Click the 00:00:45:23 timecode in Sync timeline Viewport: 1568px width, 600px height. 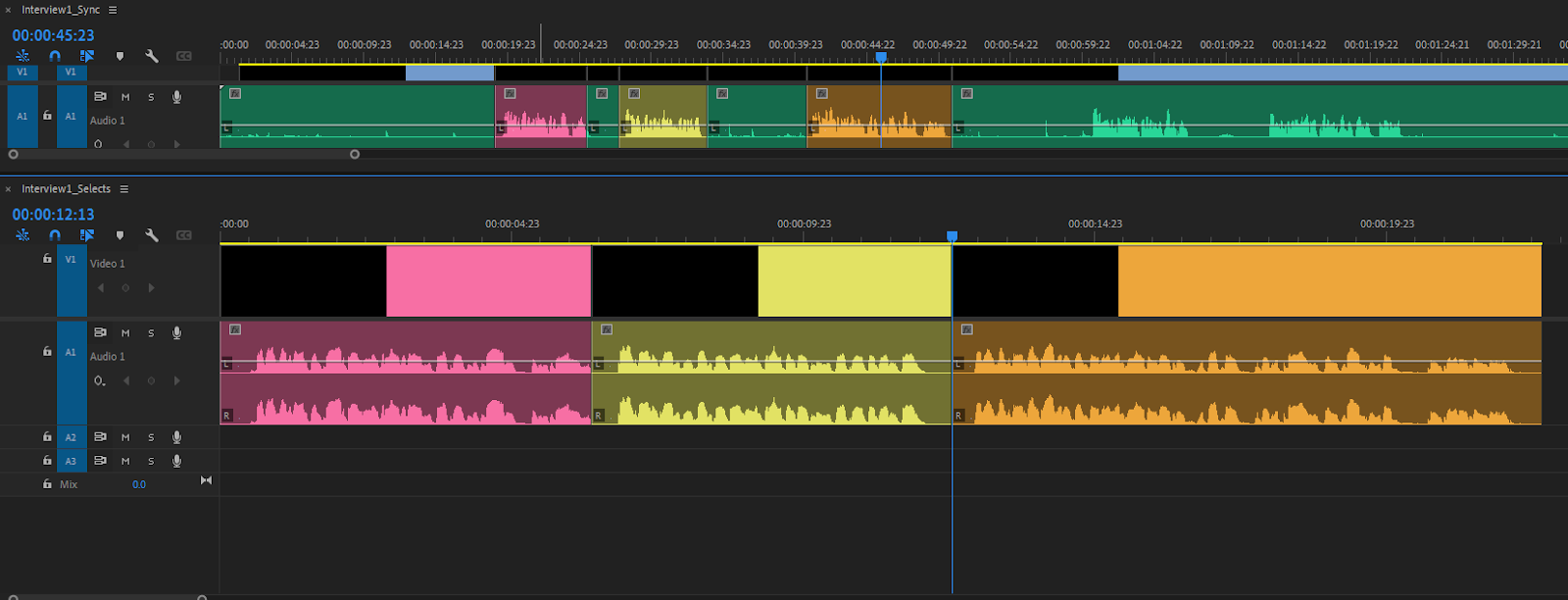pyautogui.click(x=54, y=35)
